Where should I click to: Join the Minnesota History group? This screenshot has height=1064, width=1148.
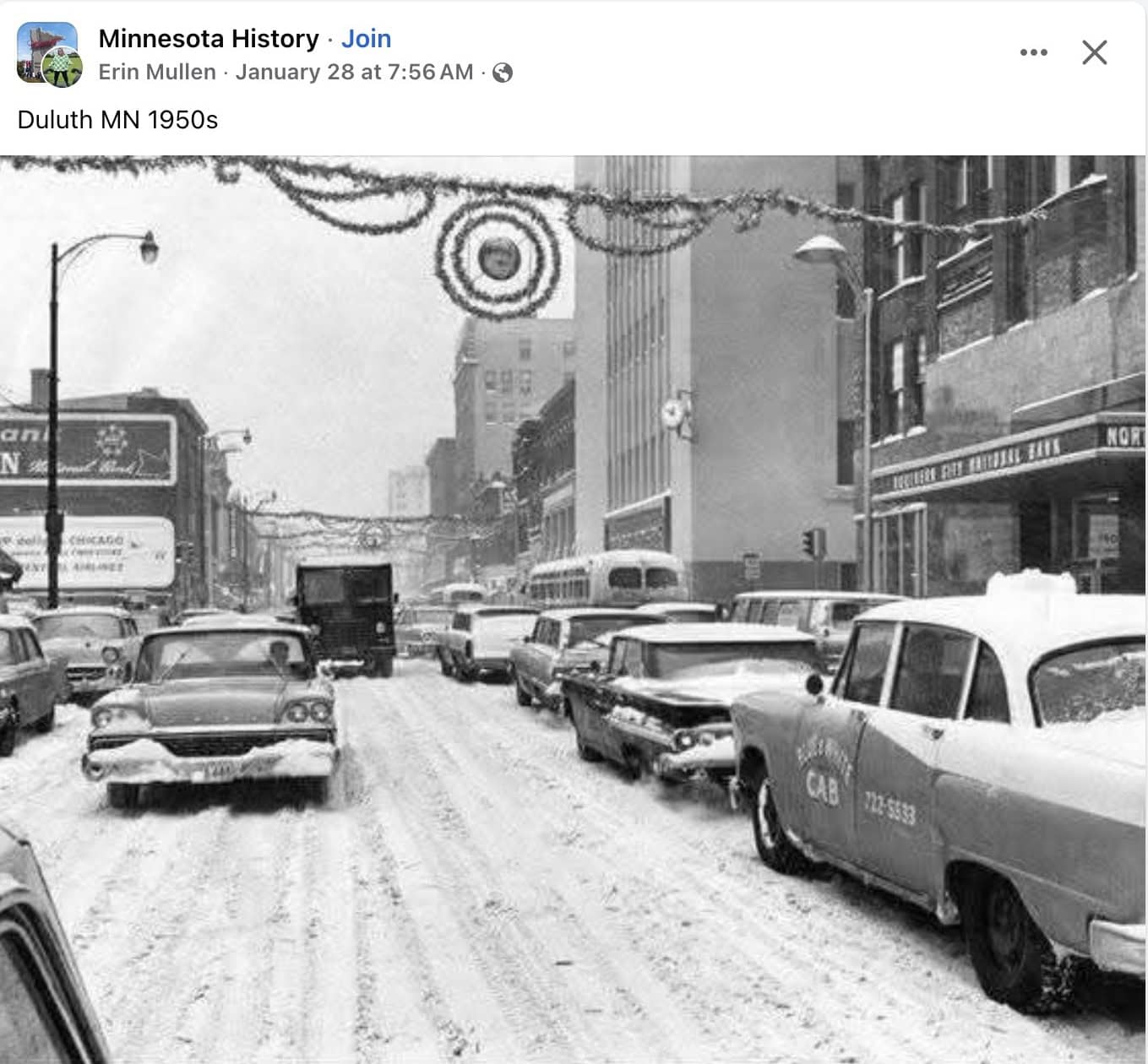366,39
